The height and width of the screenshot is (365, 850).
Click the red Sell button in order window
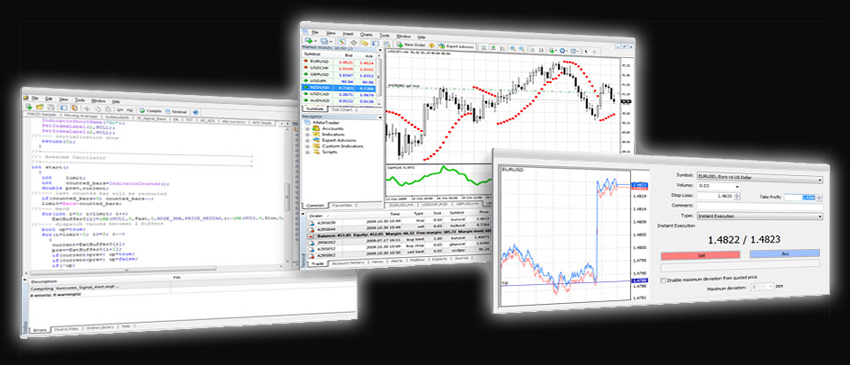tap(700, 254)
